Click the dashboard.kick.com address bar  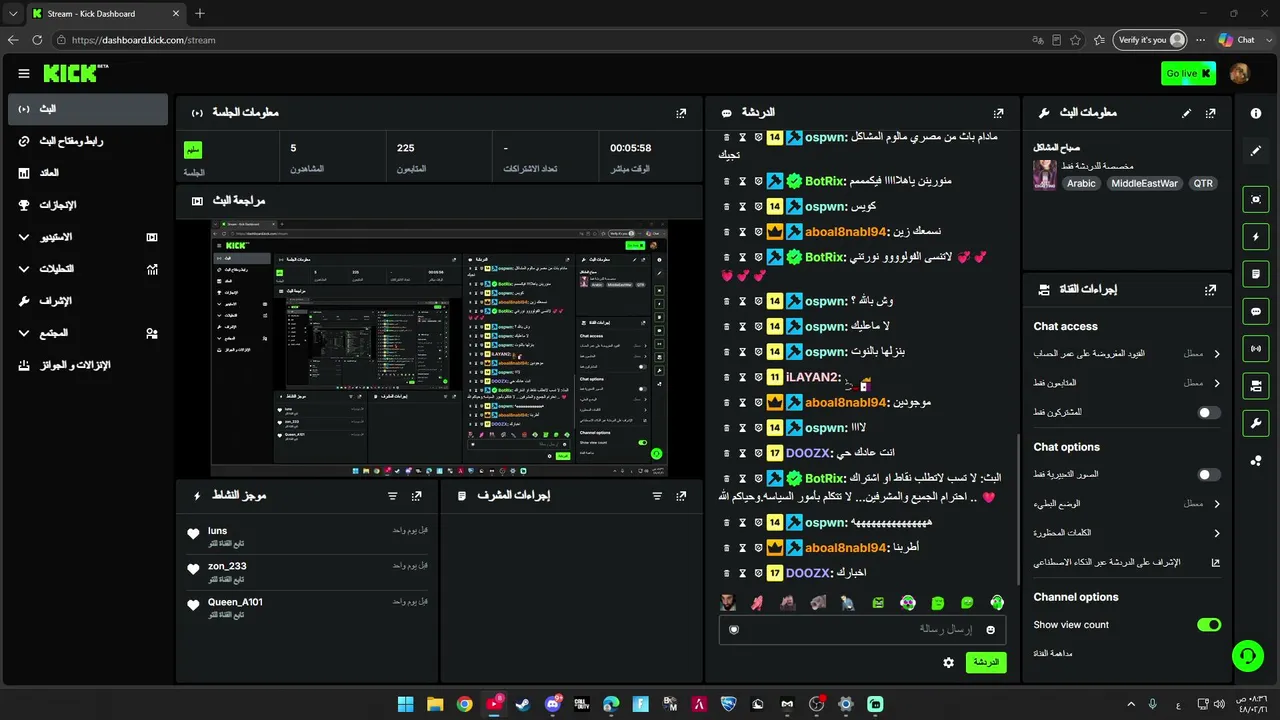pos(540,40)
